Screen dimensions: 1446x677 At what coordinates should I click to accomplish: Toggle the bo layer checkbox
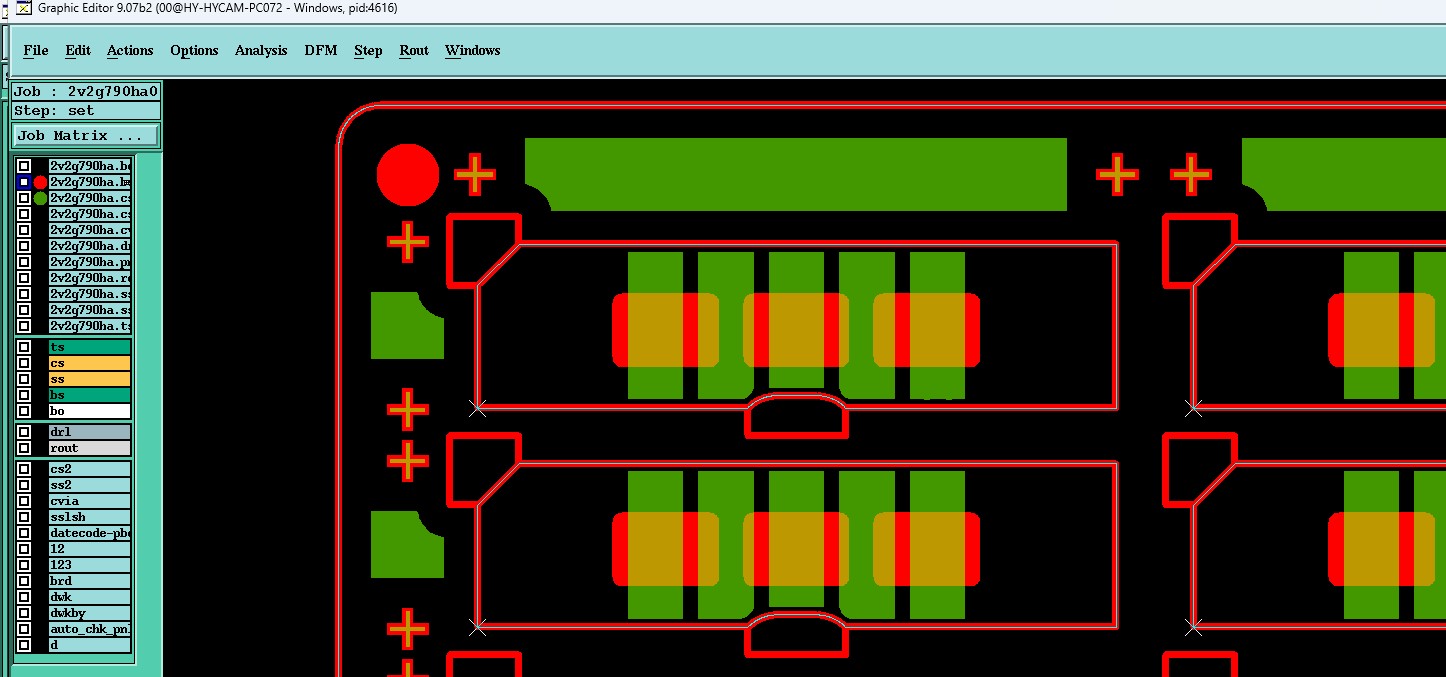[x=24, y=411]
